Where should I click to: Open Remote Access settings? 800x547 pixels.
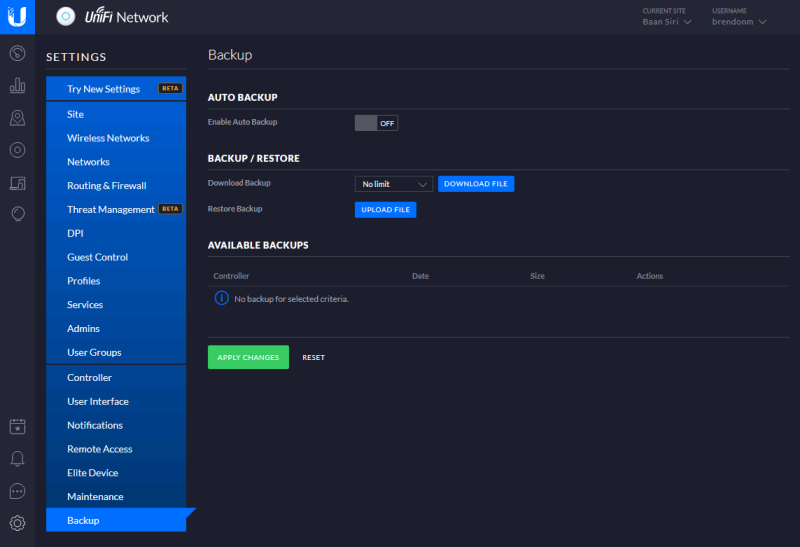pos(116,449)
